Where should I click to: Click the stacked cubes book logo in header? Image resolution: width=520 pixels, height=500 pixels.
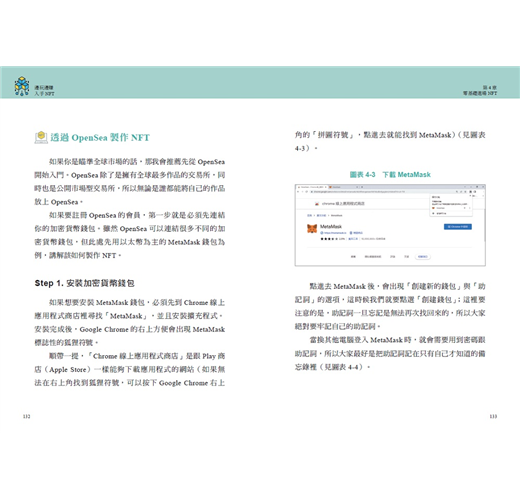click(x=22, y=86)
